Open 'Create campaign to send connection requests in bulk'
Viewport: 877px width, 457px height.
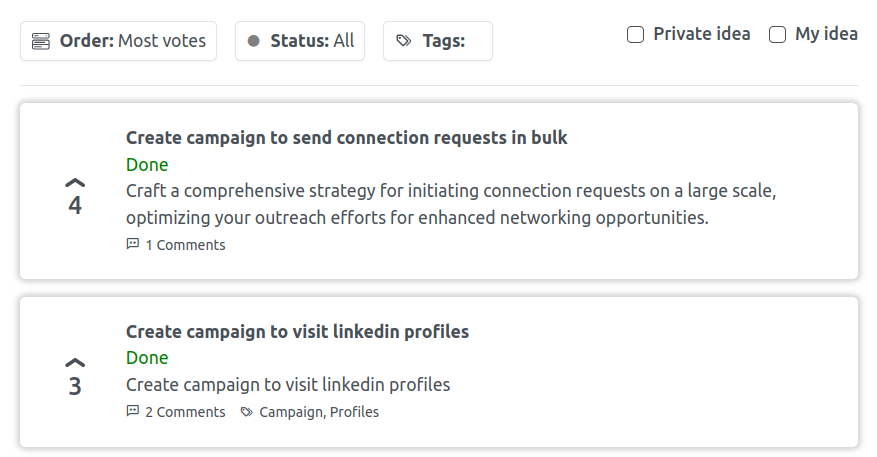tap(346, 138)
